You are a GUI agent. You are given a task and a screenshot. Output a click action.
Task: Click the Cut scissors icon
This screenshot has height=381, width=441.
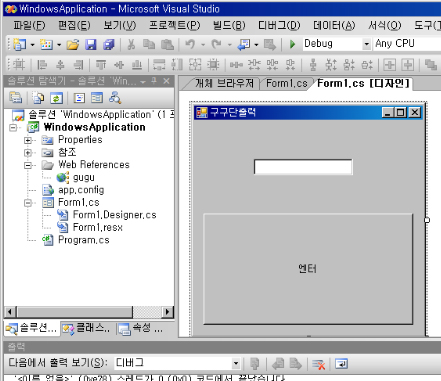tap(131, 44)
